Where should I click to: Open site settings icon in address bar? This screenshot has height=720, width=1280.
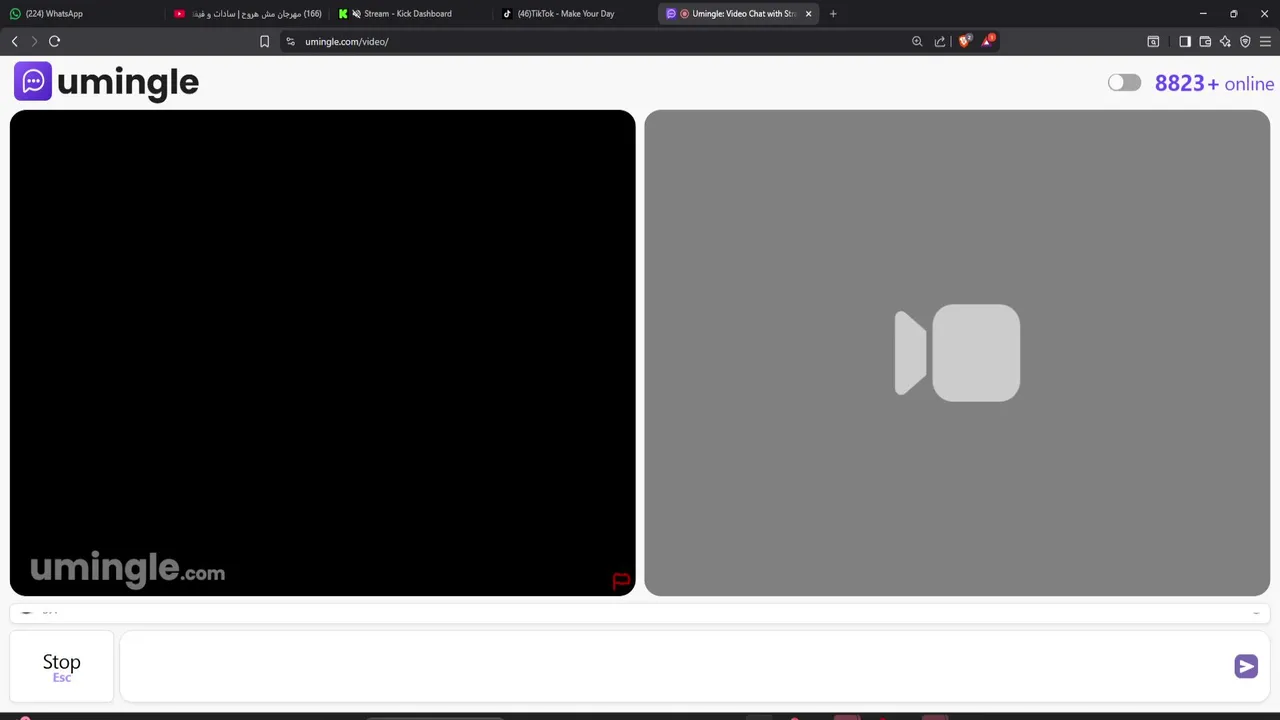click(x=290, y=41)
